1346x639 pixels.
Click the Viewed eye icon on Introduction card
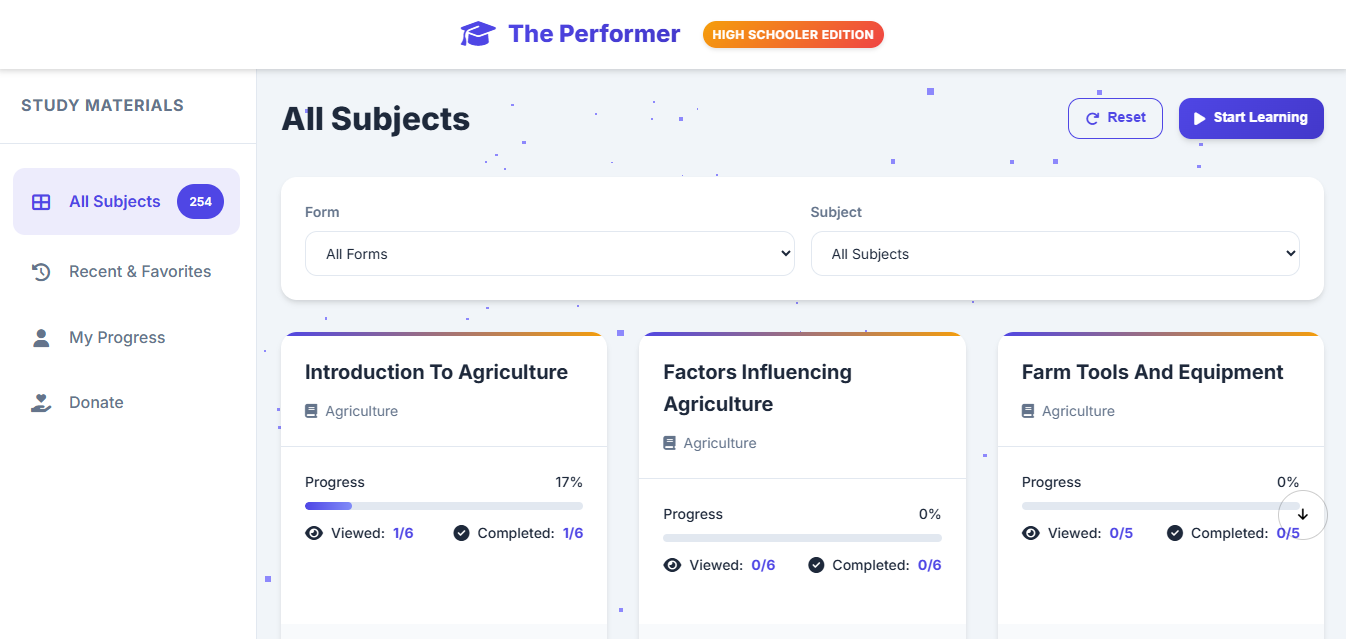(x=314, y=533)
